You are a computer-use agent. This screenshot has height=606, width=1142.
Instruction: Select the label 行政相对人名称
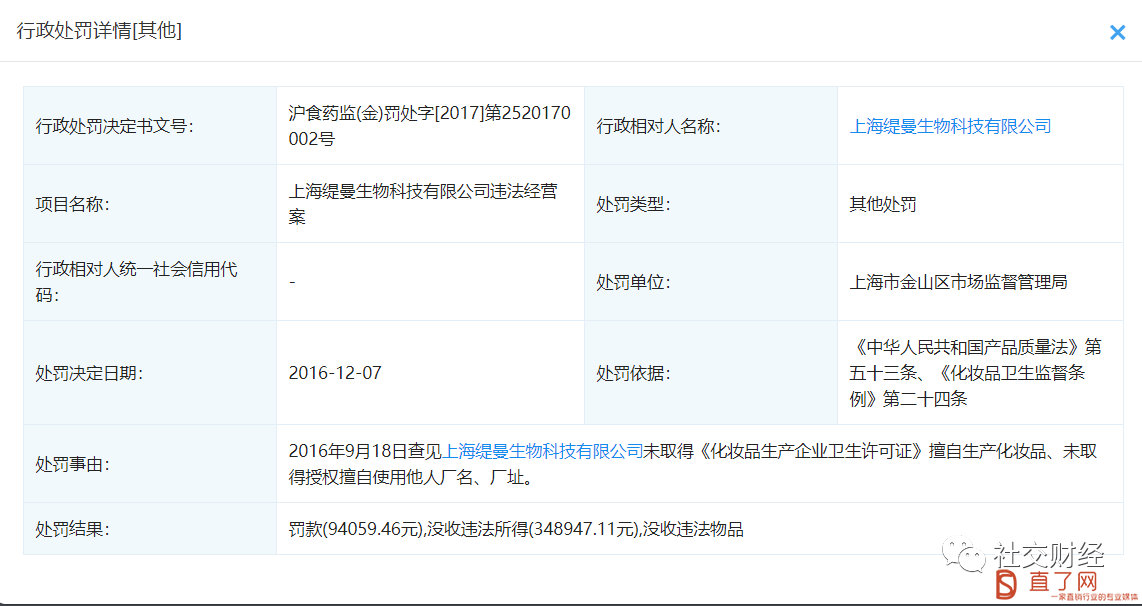click(658, 127)
